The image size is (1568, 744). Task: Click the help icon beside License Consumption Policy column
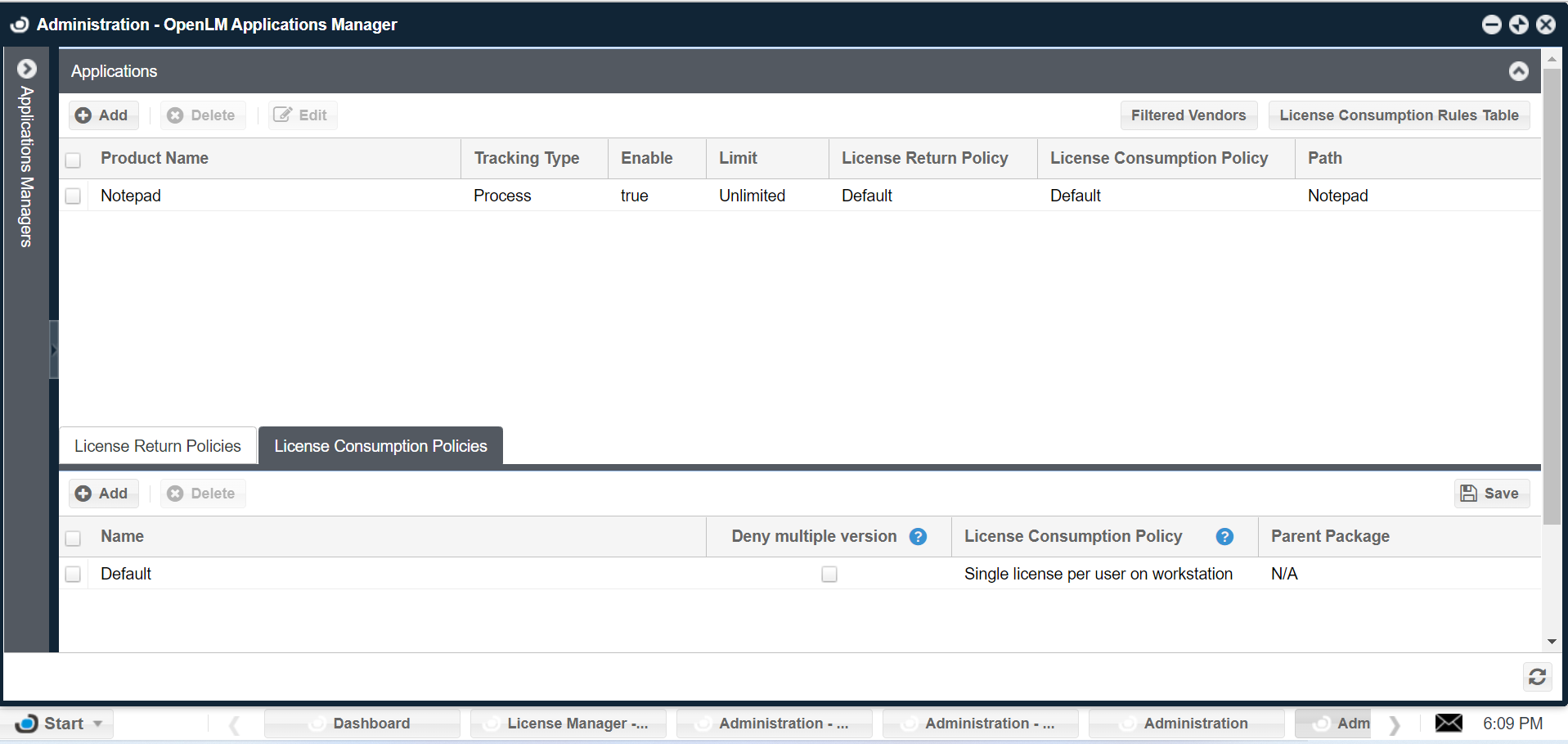point(1224,537)
